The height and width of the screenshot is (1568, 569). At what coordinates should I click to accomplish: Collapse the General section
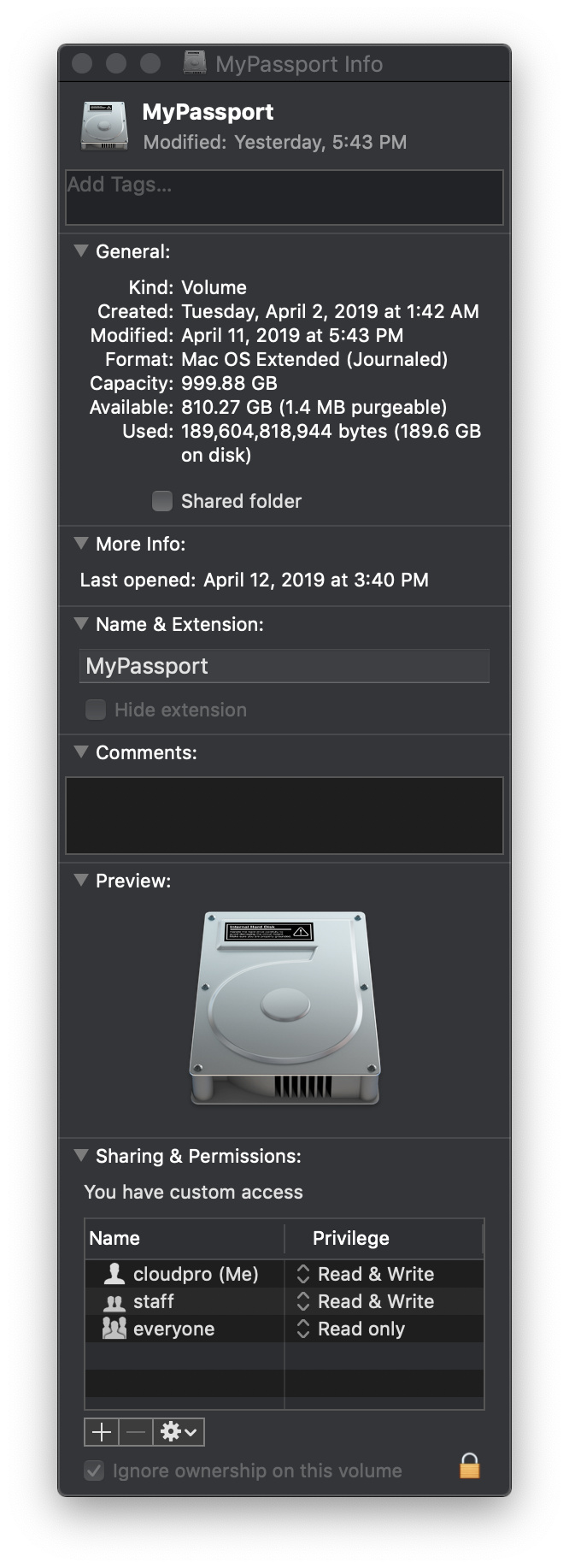(x=81, y=251)
